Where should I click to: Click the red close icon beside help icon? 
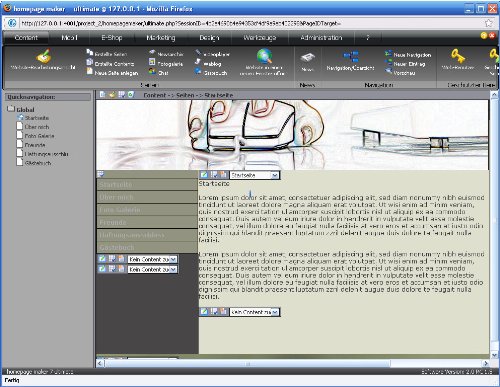pos(492,36)
